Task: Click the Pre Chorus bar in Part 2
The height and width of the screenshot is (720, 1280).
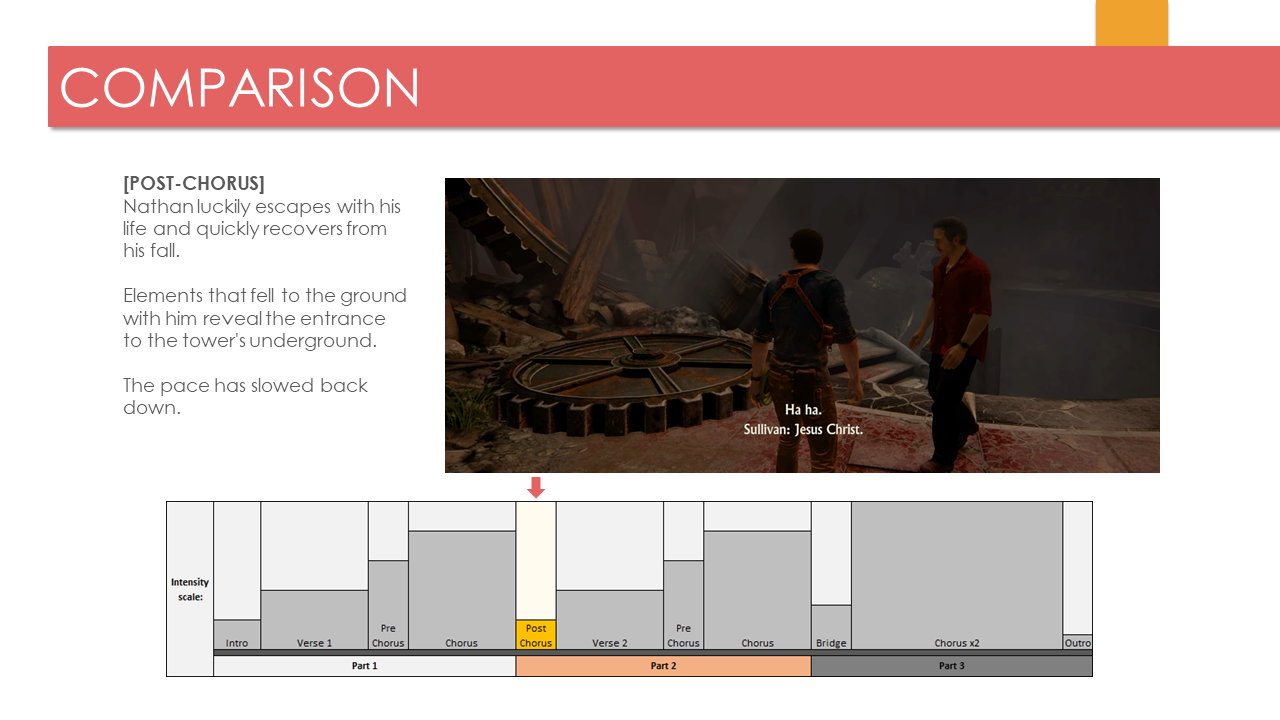Action: coord(683,605)
